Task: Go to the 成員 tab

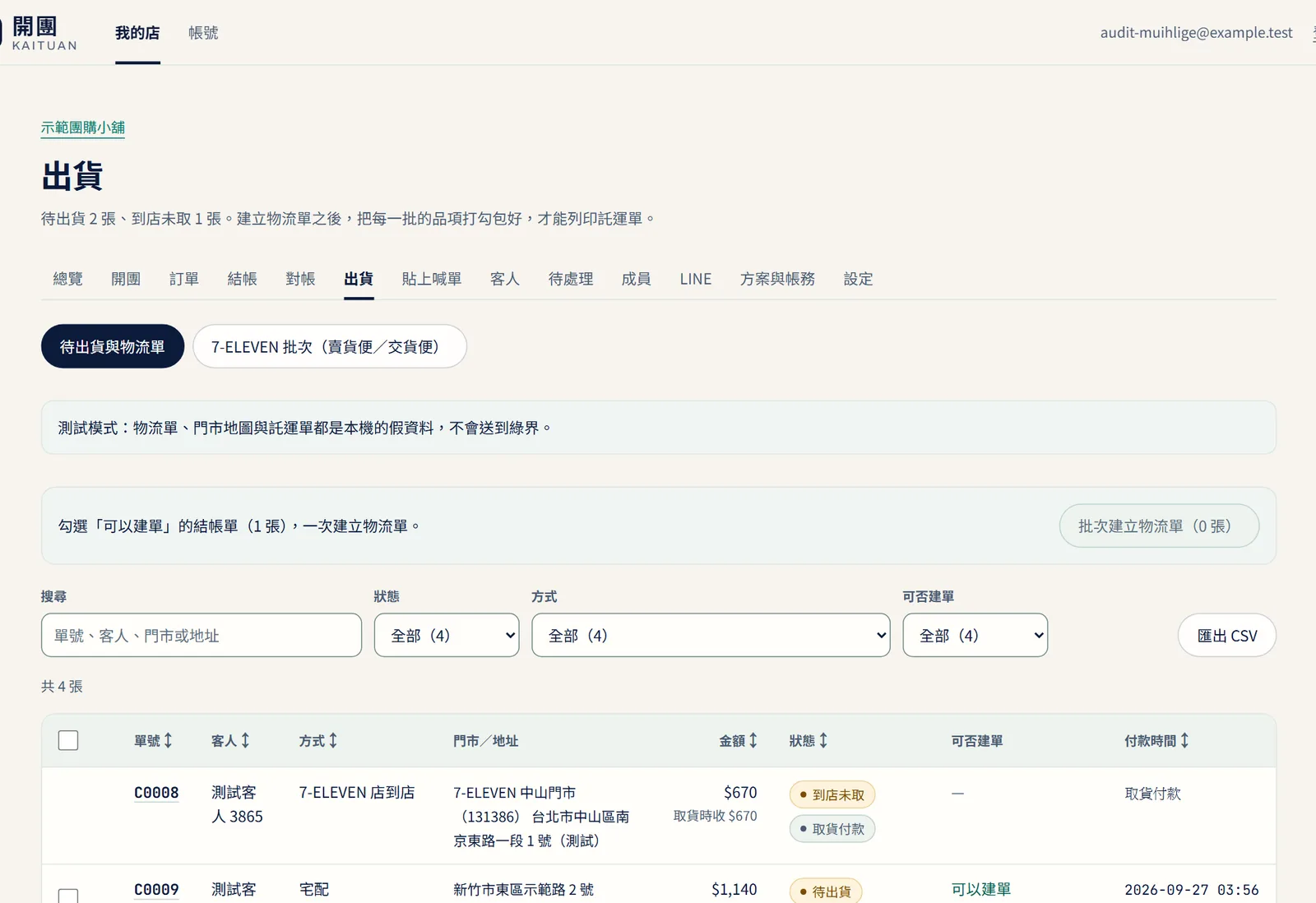Action: click(637, 279)
